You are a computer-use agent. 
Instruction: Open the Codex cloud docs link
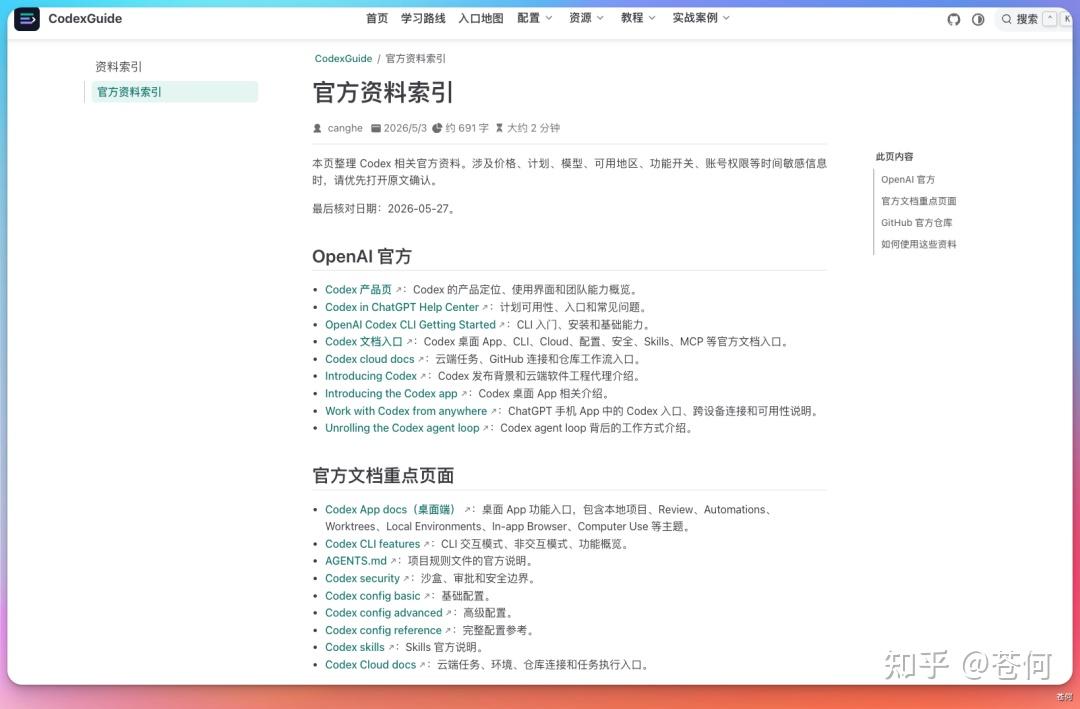369,359
